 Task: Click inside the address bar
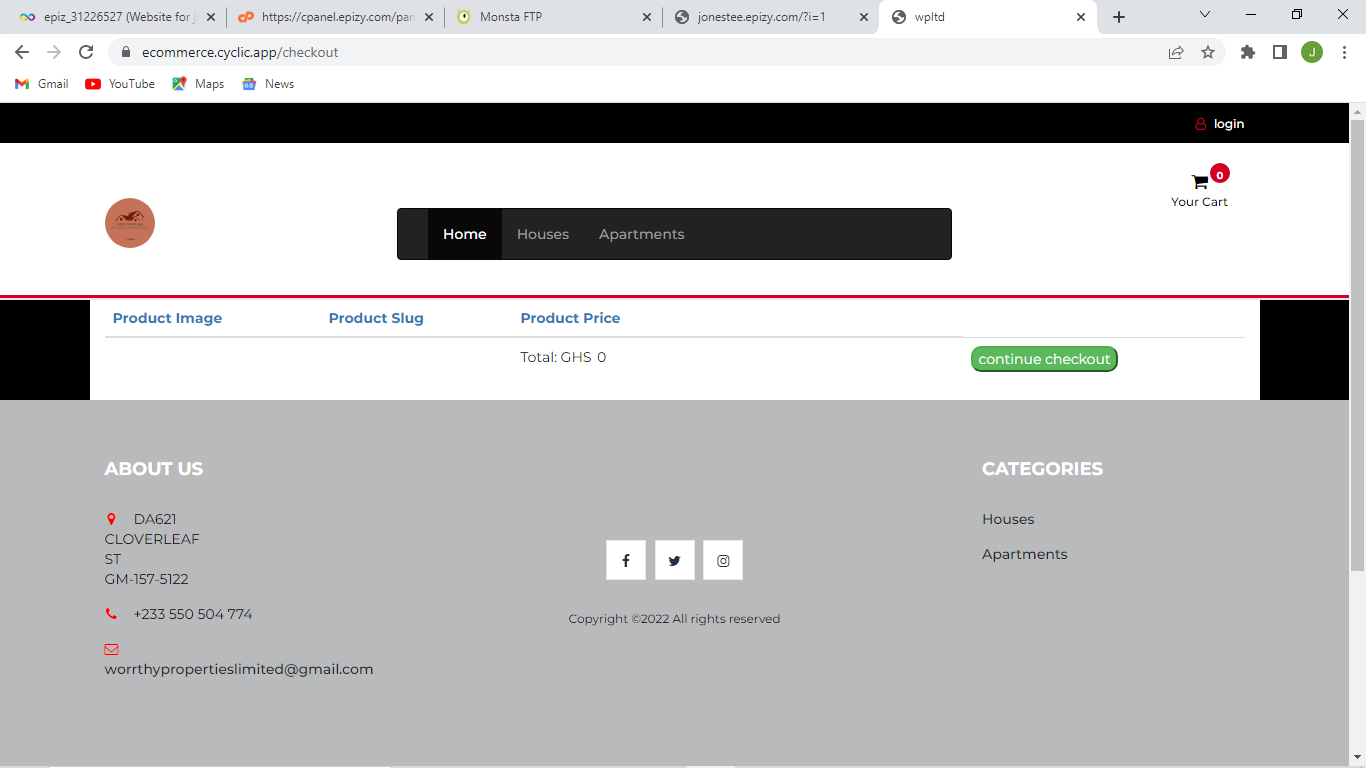tap(400, 51)
